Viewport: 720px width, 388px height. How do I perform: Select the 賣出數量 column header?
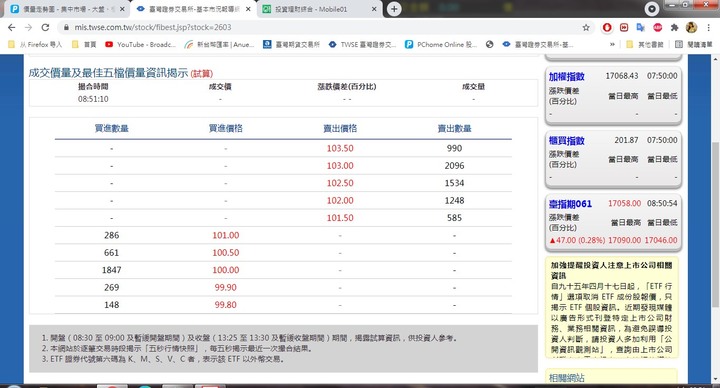coord(454,129)
